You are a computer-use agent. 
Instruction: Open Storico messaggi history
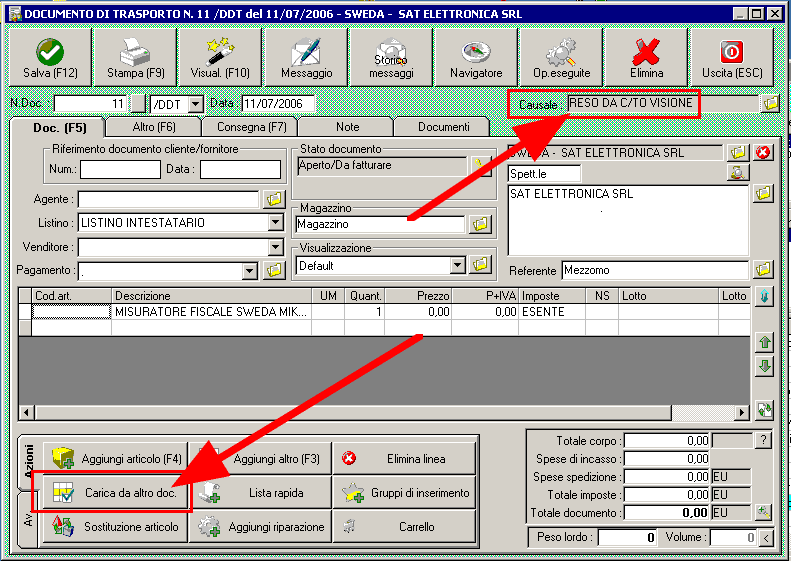pos(391,57)
